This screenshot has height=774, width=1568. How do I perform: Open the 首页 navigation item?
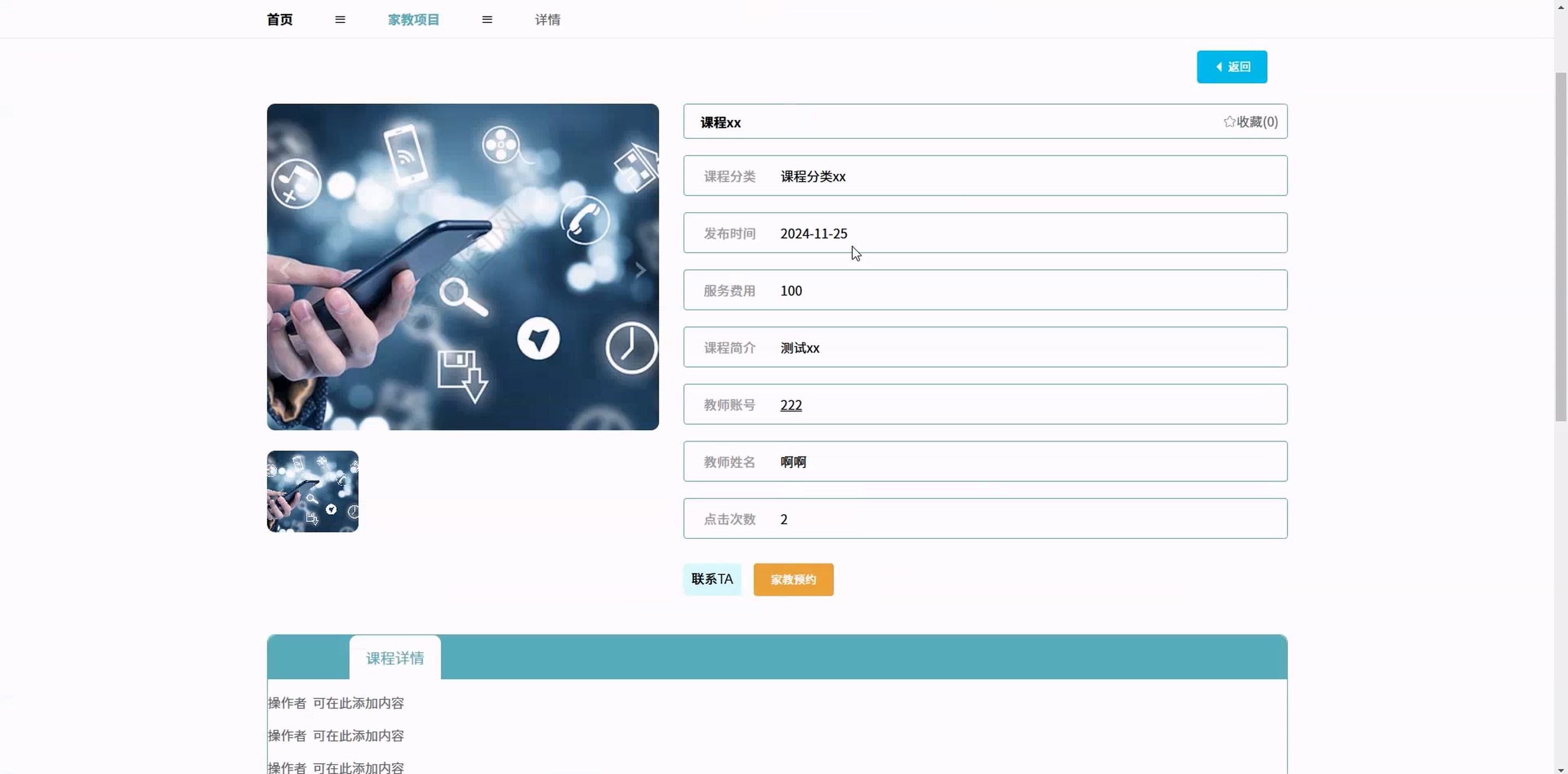click(279, 20)
